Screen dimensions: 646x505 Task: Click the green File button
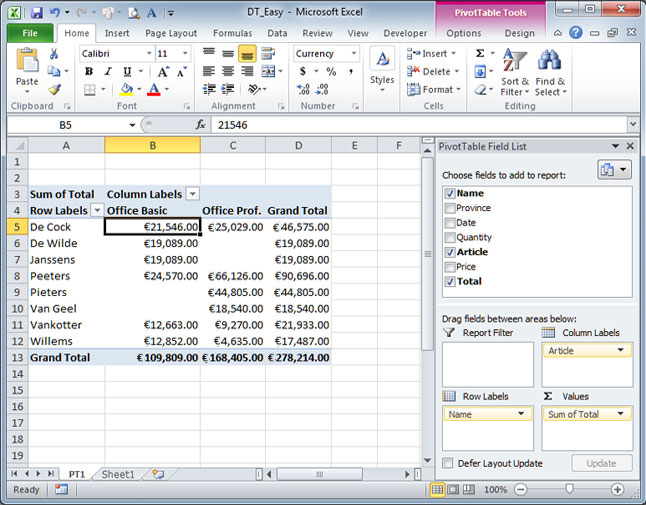[29, 33]
